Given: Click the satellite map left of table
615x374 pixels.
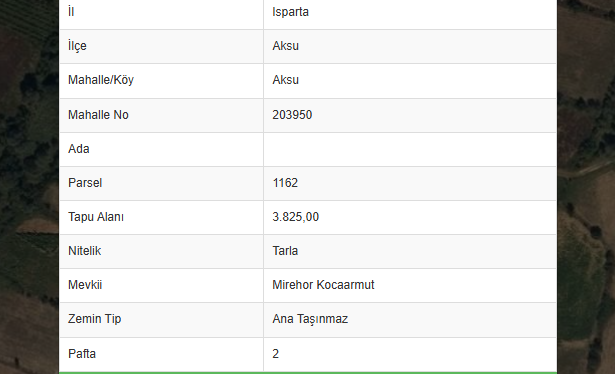Looking at the screenshot, I should click(x=29, y=187).
